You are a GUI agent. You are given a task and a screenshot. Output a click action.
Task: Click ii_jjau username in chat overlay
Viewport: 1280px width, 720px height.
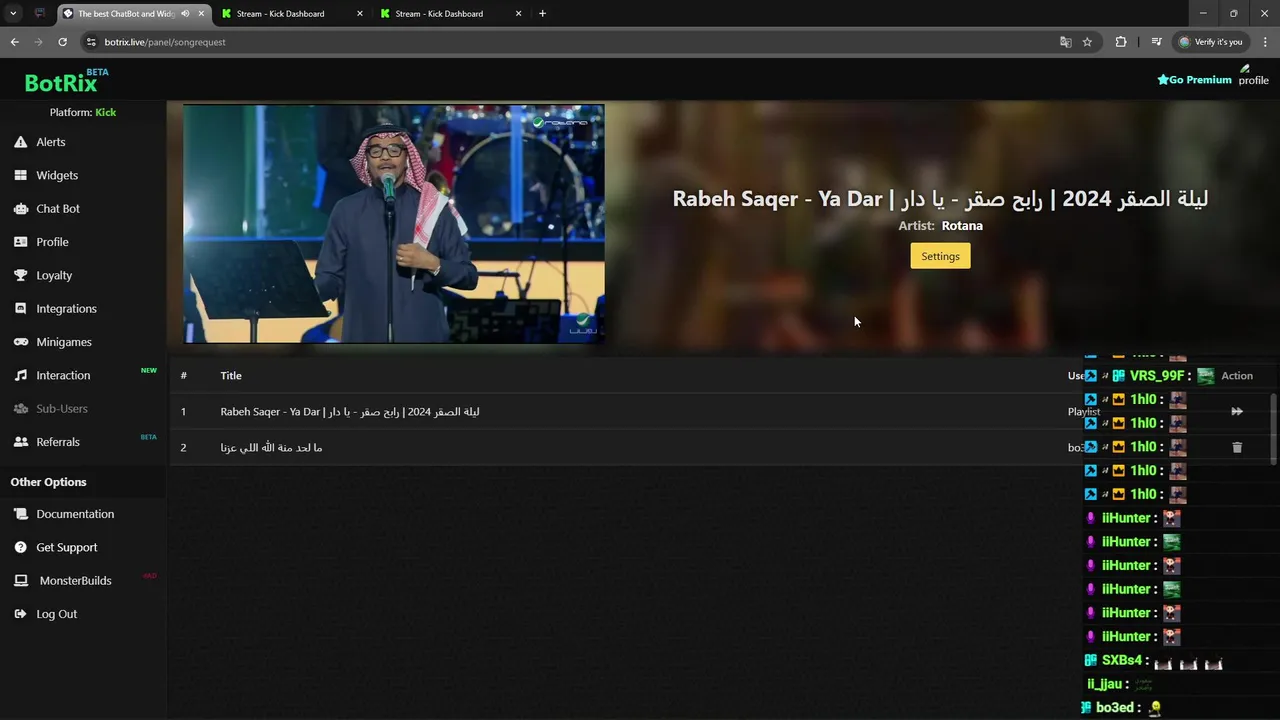(x=1104, y=684)
